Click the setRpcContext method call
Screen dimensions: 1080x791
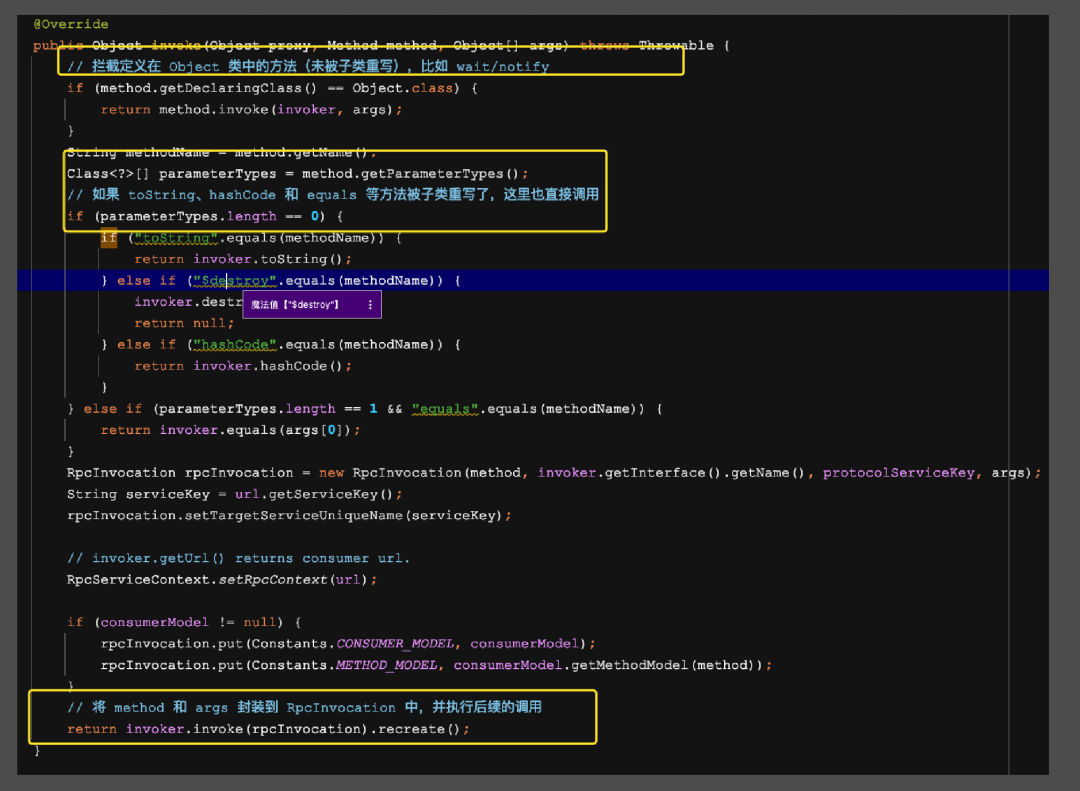click(x=272, y=580)
